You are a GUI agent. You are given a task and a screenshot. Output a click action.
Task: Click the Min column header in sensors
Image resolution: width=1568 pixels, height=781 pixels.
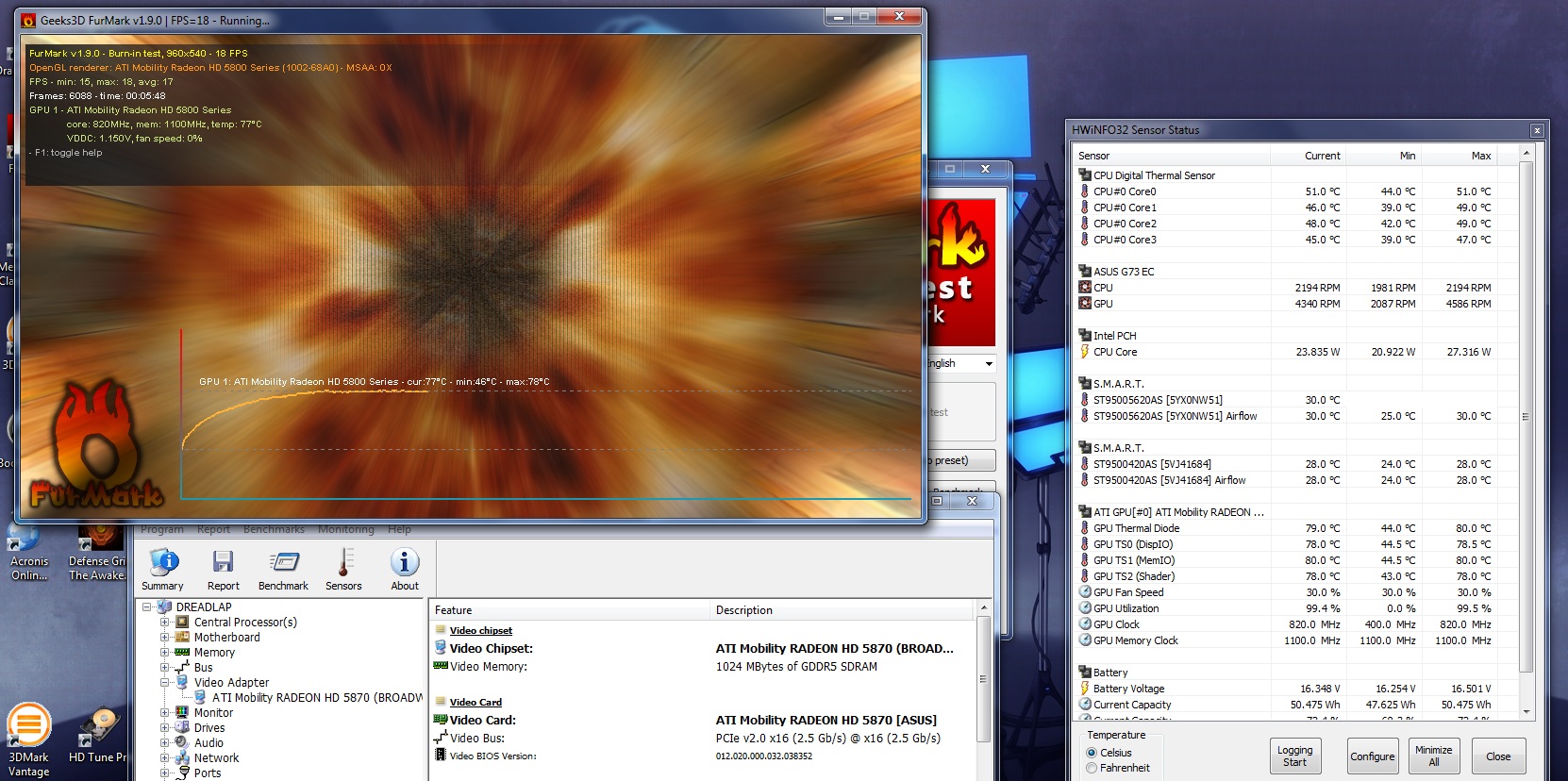[1383, 156]
